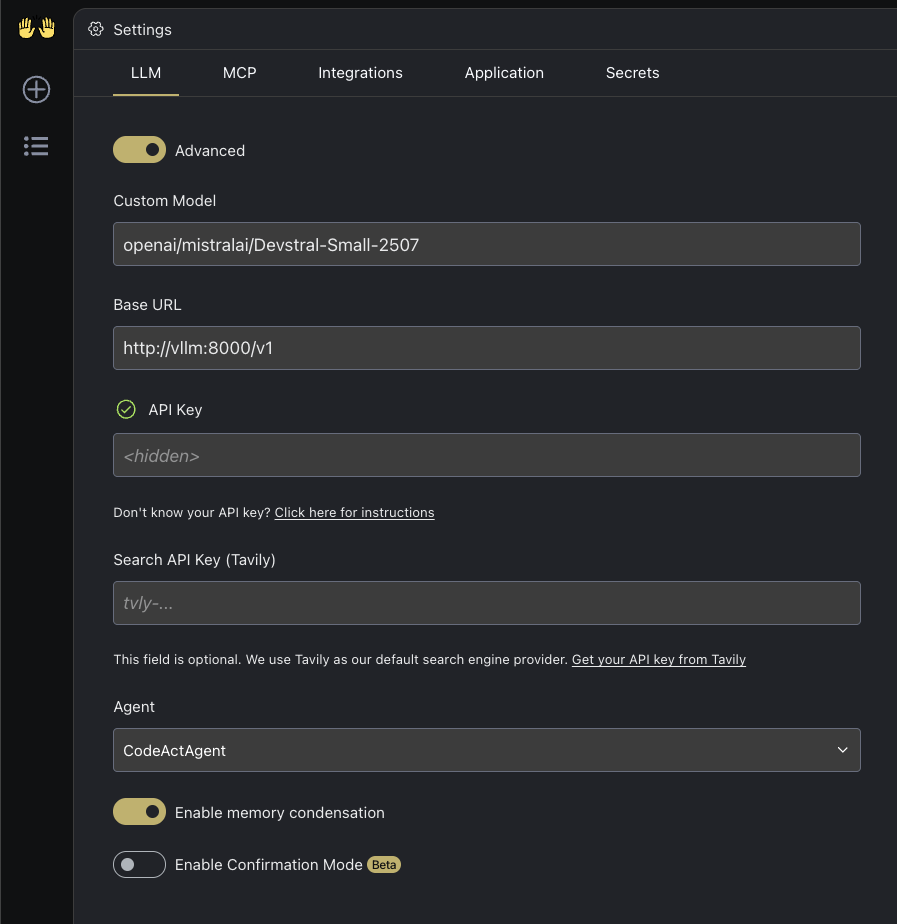This screenshot has width=897, height=924.
Task: Open the Tavily API key link
Action: [x=658, y=659]
